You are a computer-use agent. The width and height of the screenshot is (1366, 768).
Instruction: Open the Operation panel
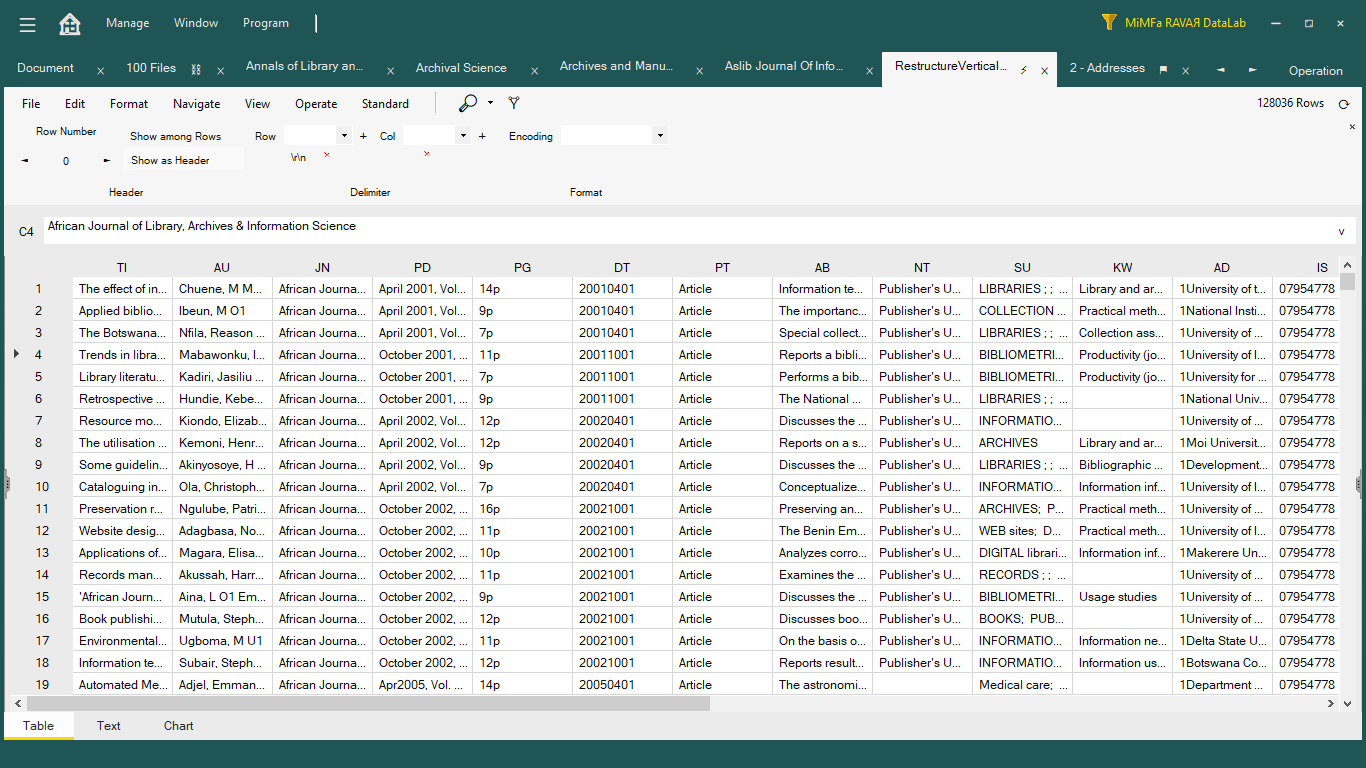(1315, 71)
